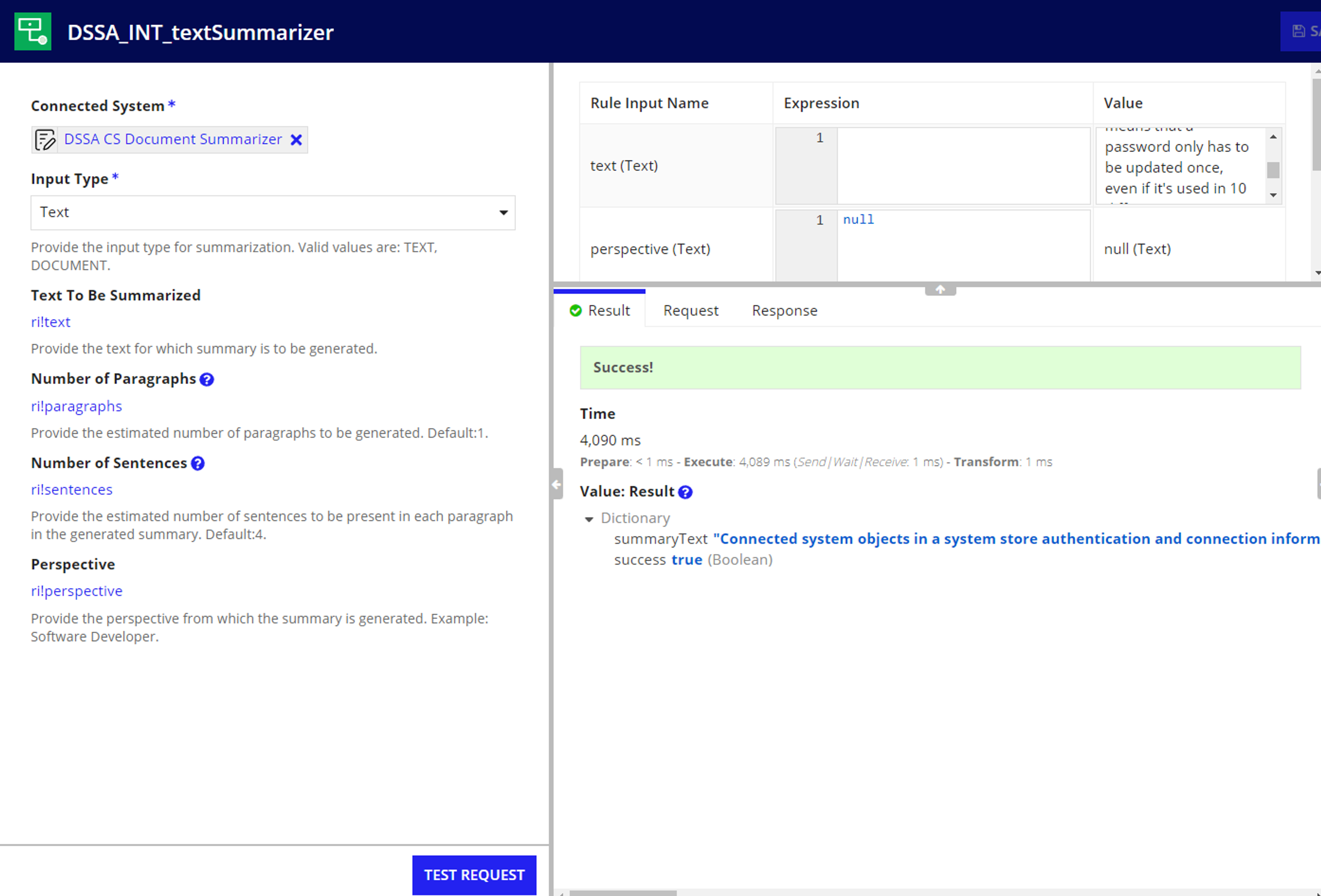Switch to the Response tab

[x=784, y=311]
